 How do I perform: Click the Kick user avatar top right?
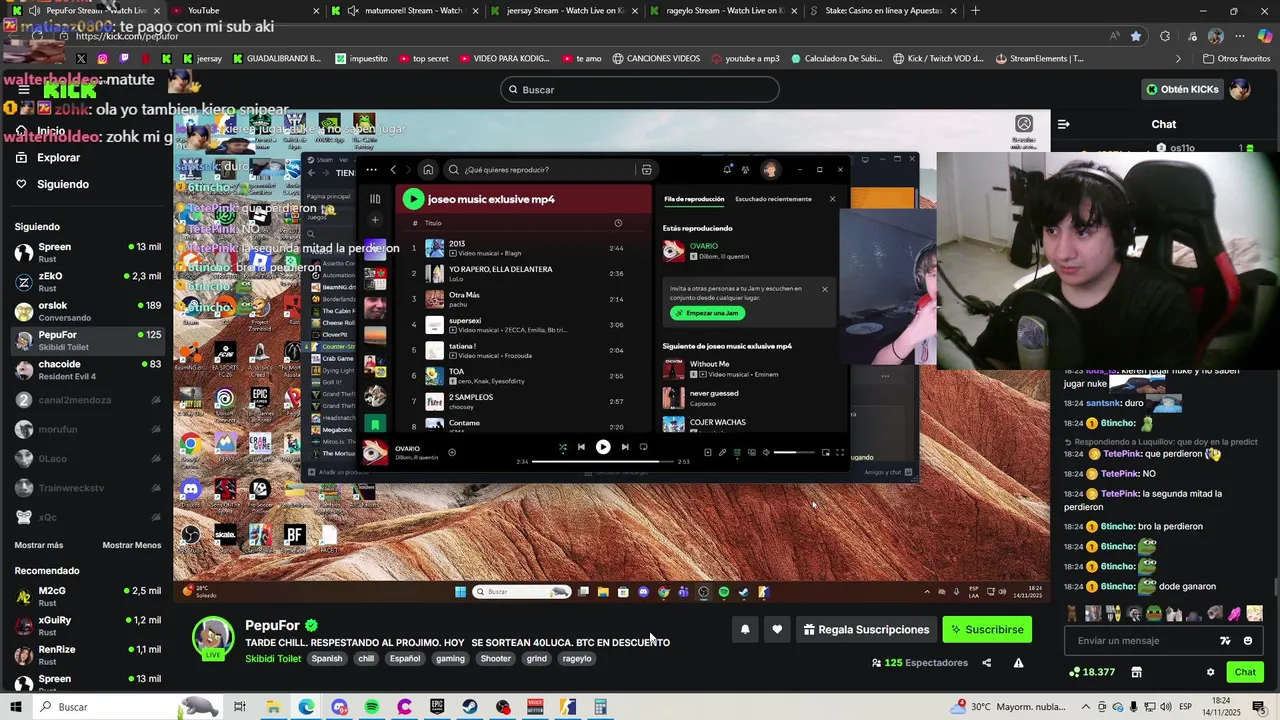(1240, 89)
